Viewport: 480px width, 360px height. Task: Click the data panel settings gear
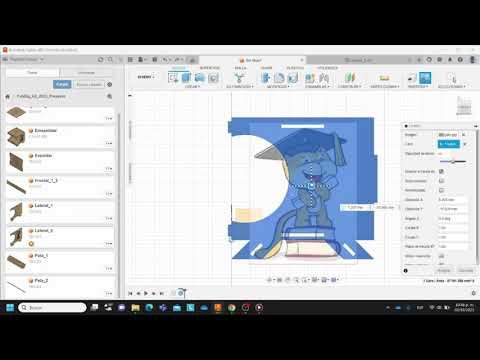click(110, 84)
